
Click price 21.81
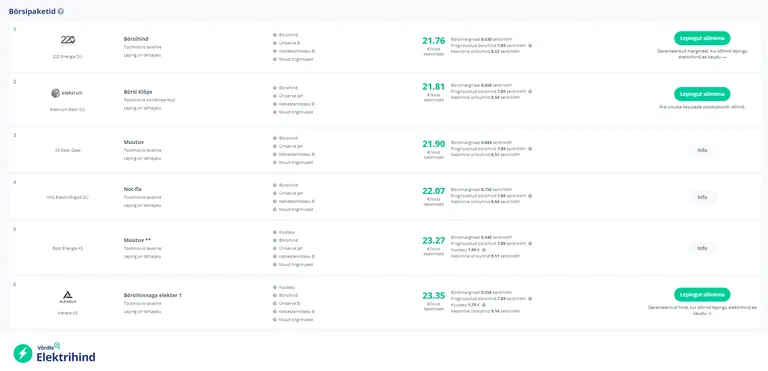point(433,87)
